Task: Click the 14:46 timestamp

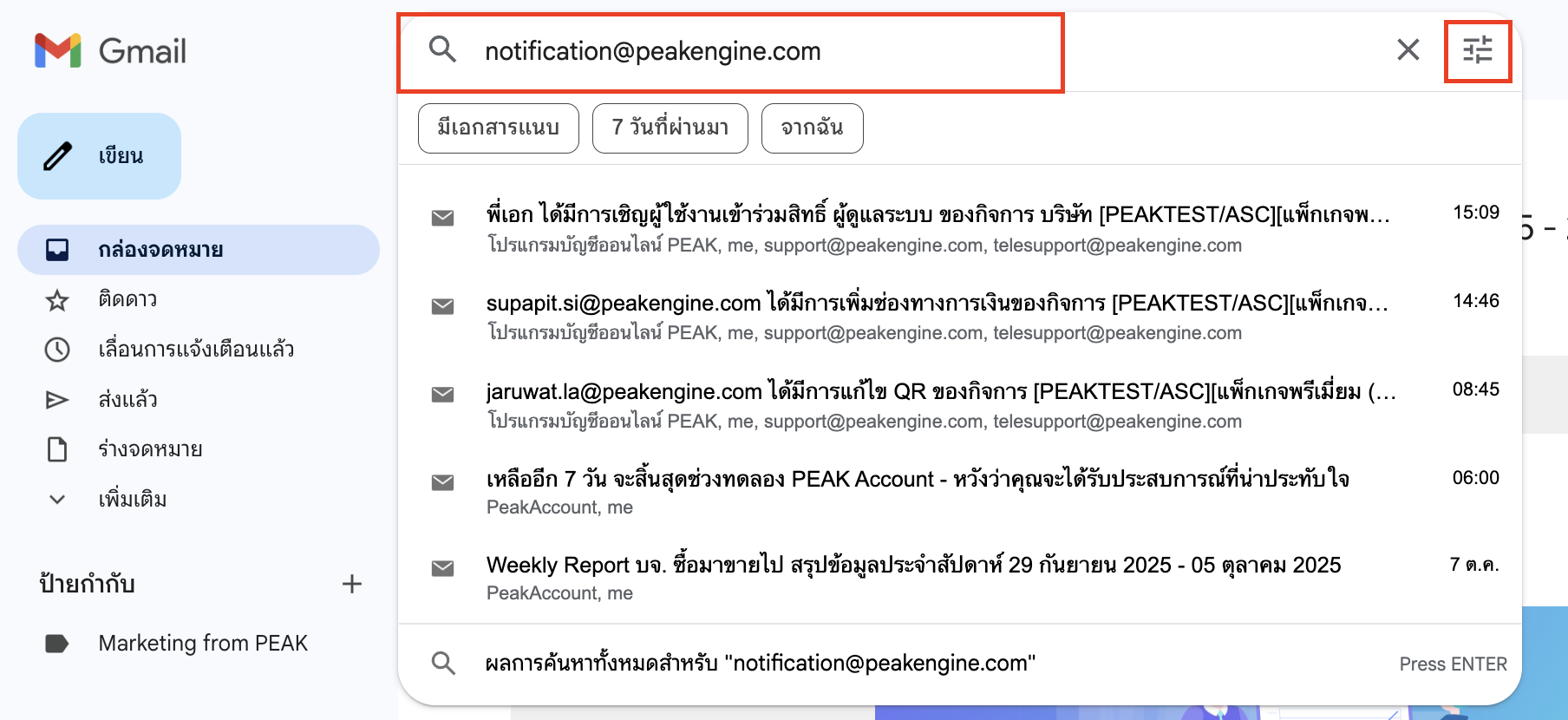Action: pos(1476,301)
